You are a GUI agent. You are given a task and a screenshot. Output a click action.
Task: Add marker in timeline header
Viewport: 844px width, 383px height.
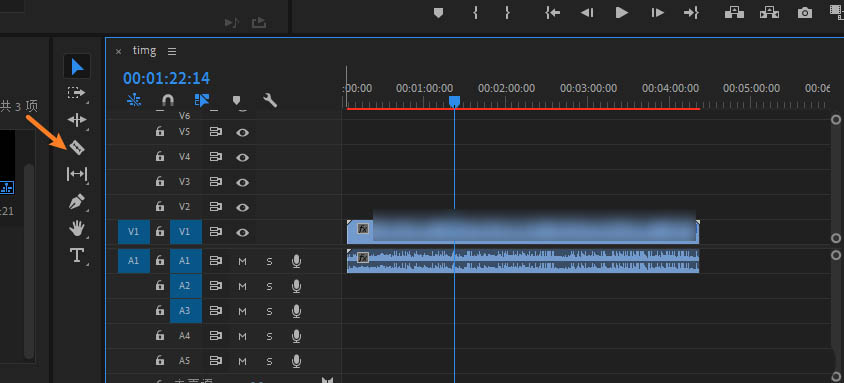click(x=236, y=100)
